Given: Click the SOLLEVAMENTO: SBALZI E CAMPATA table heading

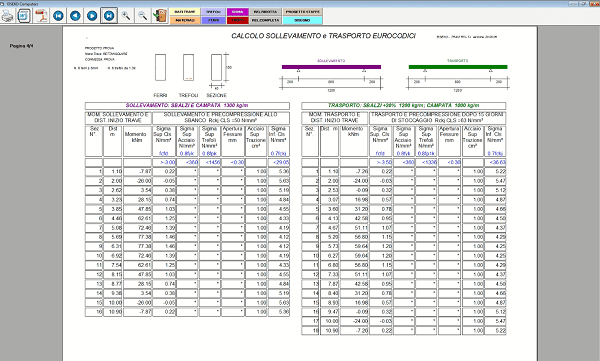Looking at the screenshot, I should [187, 106].
